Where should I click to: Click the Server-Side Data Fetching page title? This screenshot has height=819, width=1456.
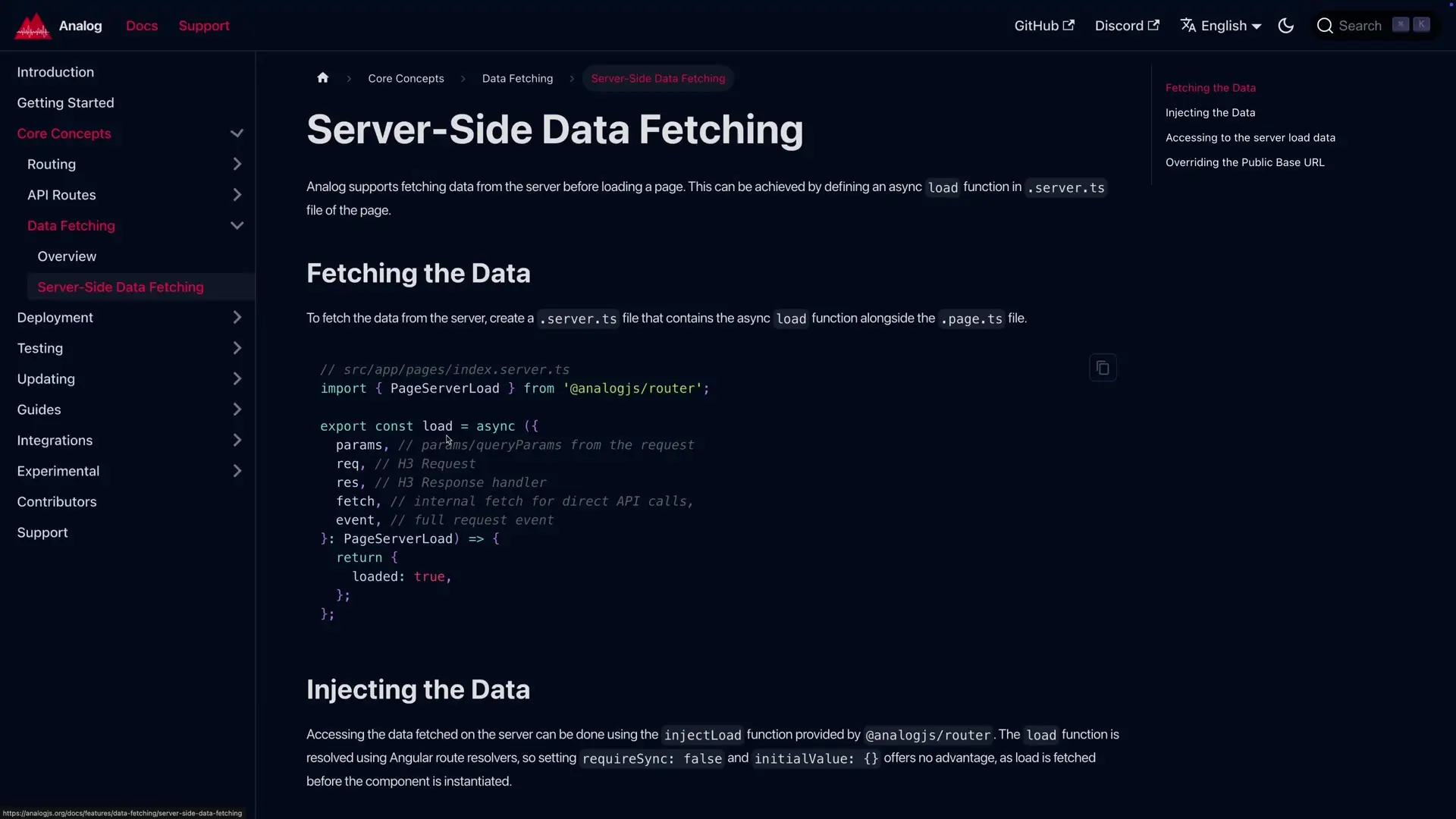(x=554, y=130)
